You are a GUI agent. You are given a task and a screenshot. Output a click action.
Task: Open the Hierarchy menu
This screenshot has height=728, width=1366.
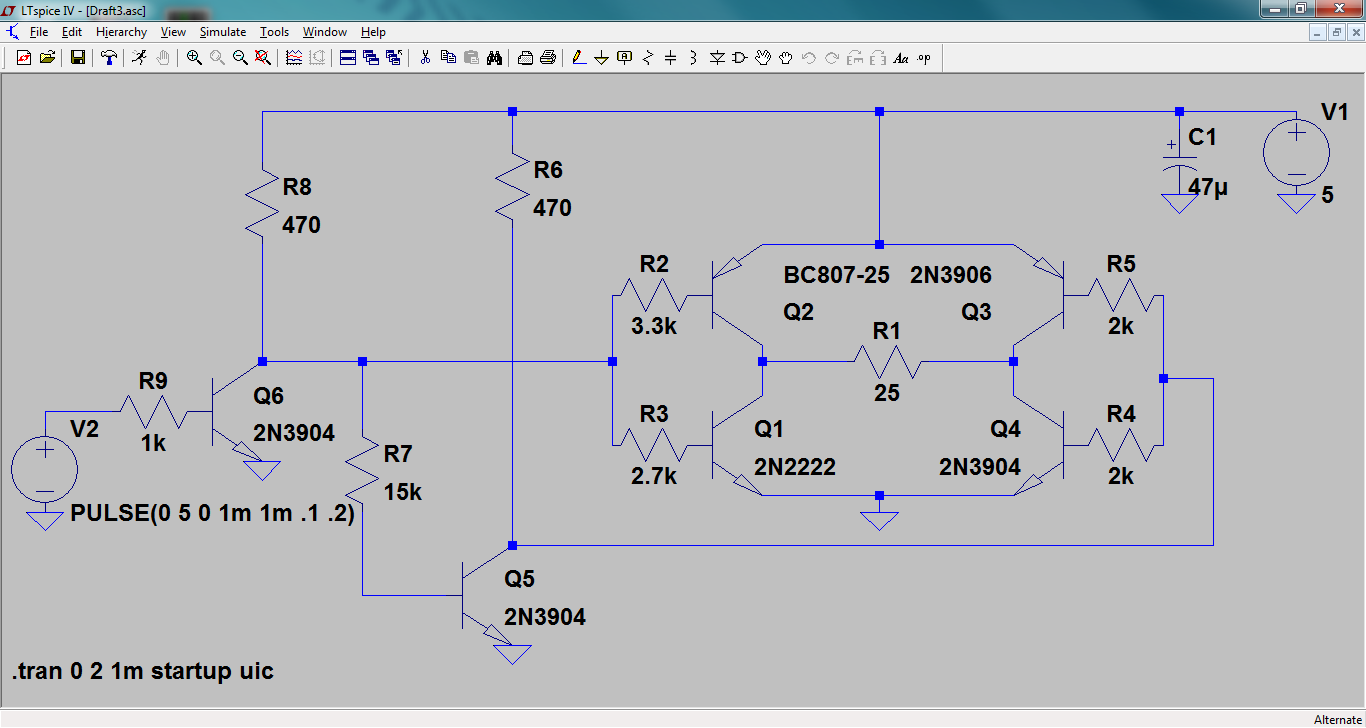coord(121,32)
